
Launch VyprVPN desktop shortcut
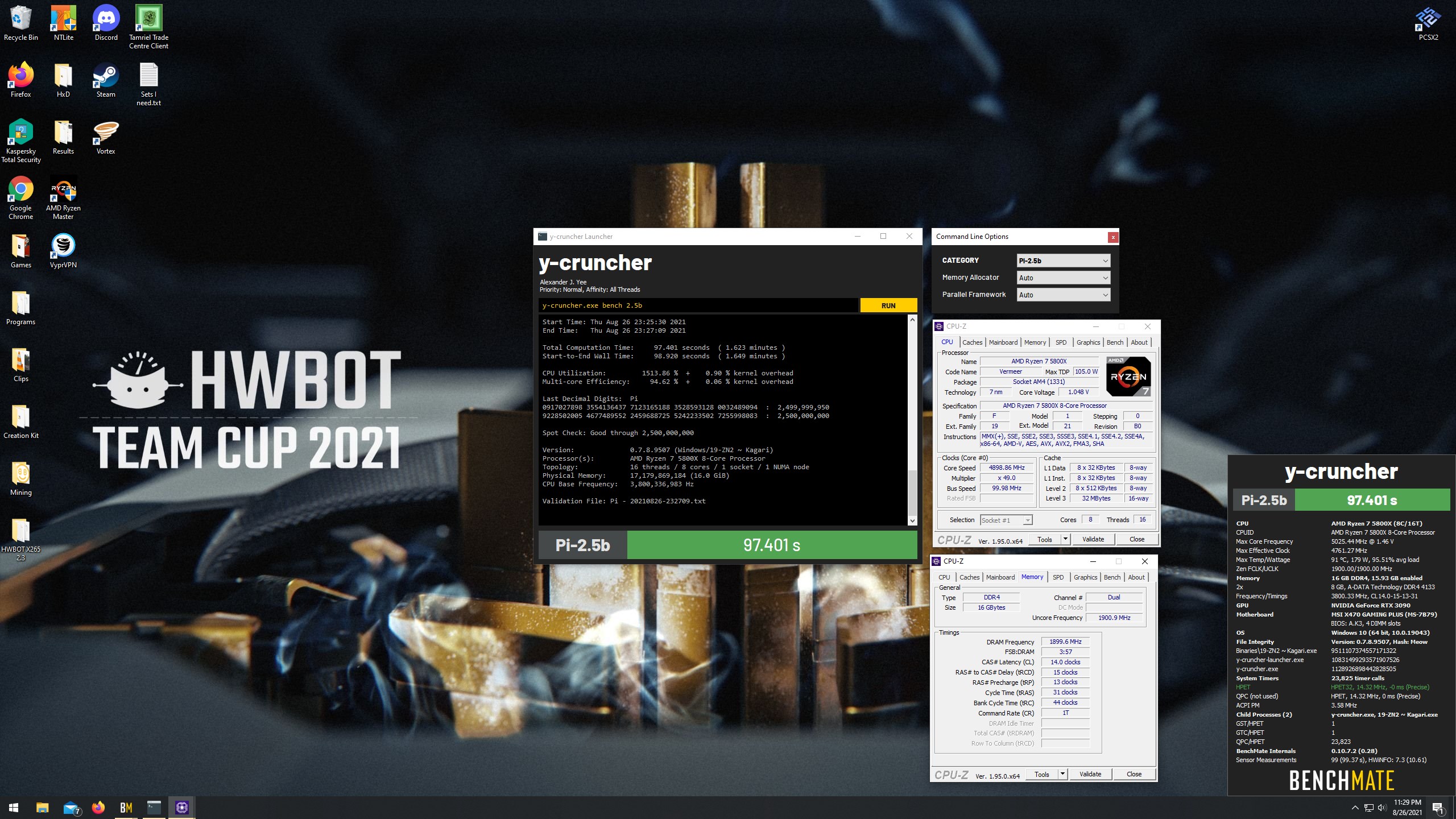[x=63, y=250]
